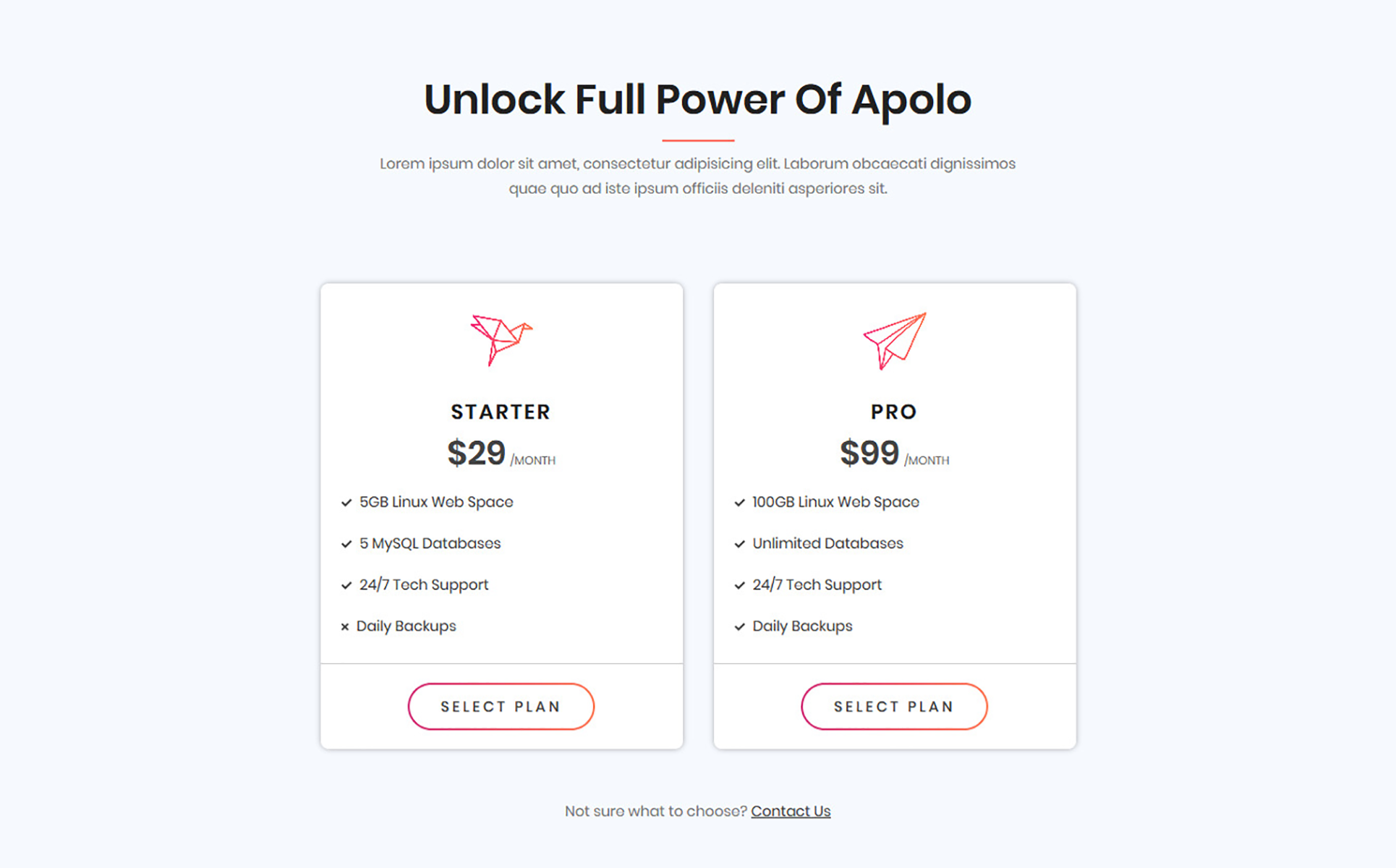Viewport: 1396px width, 868px height.
Task: Click the X mark beside Starter Daily Backups
Action: click(345, 627)
